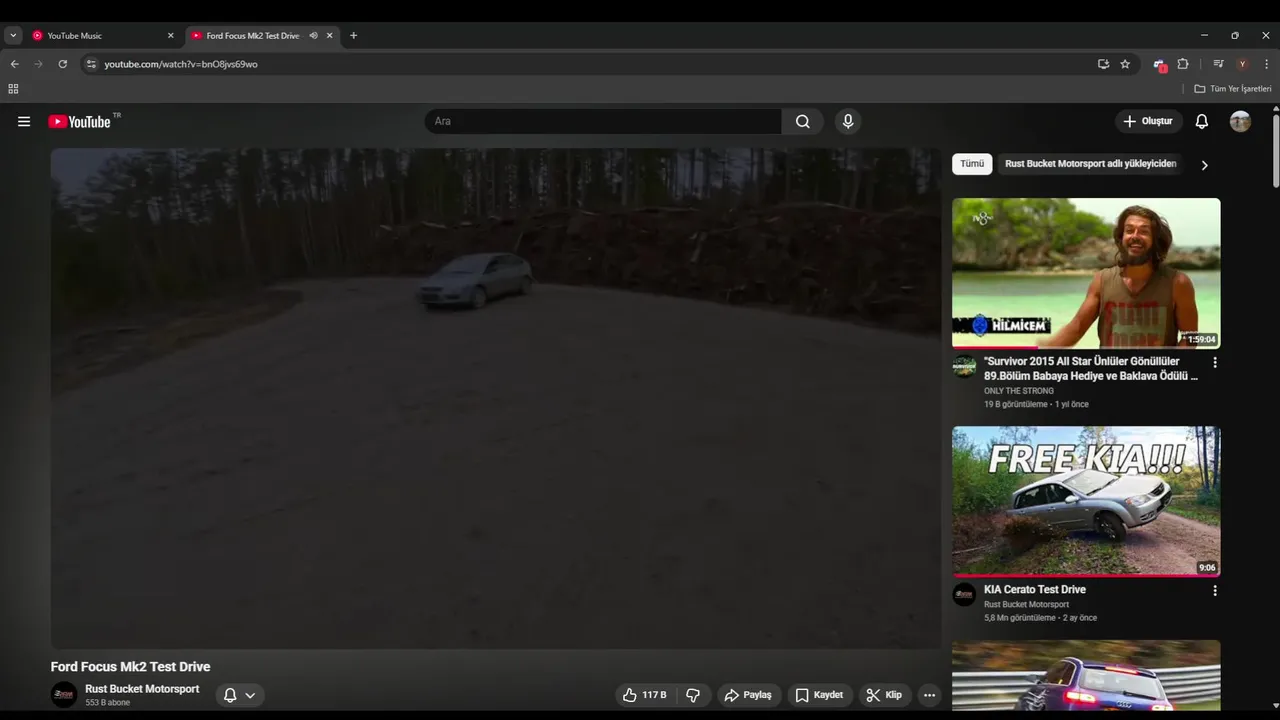The height and width of the screenshot is (720, 1280).
Task: Open Chrome profile Y button
Action: (1242, 64)
